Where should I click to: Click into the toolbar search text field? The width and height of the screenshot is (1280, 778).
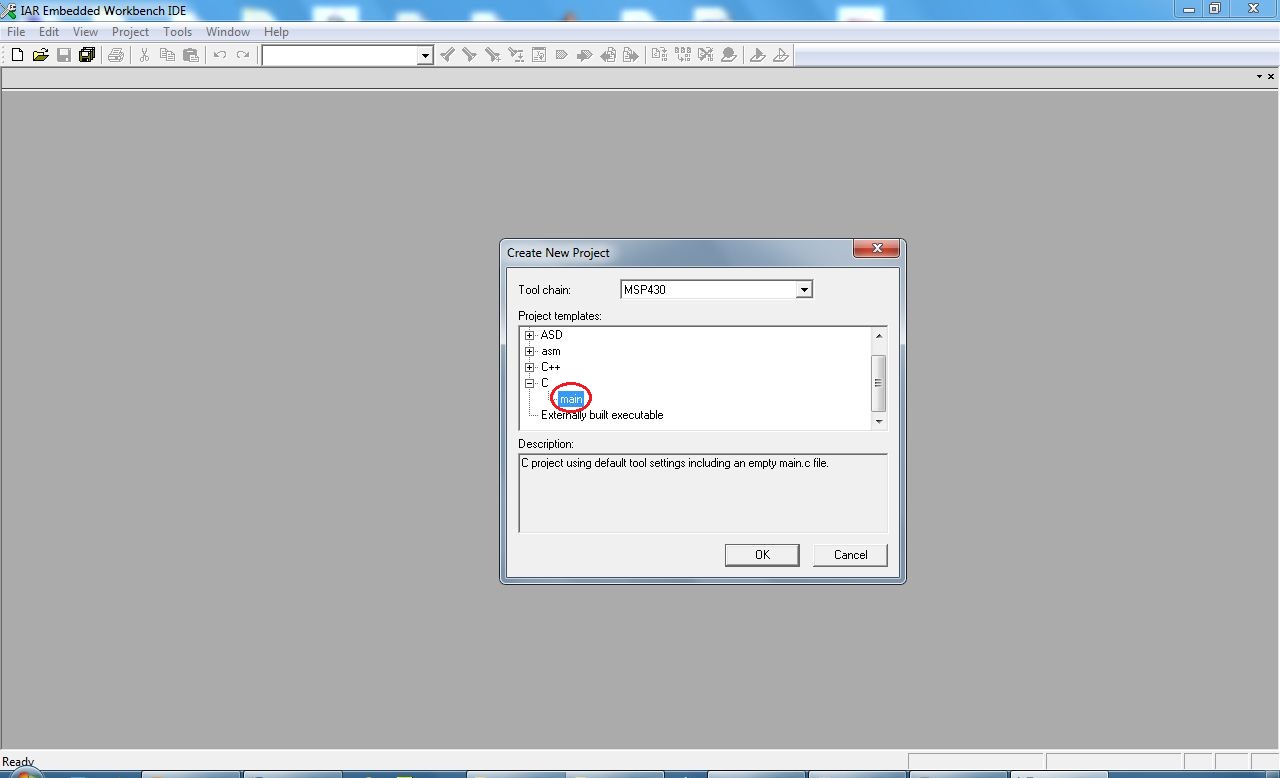(x=340, y=56)
